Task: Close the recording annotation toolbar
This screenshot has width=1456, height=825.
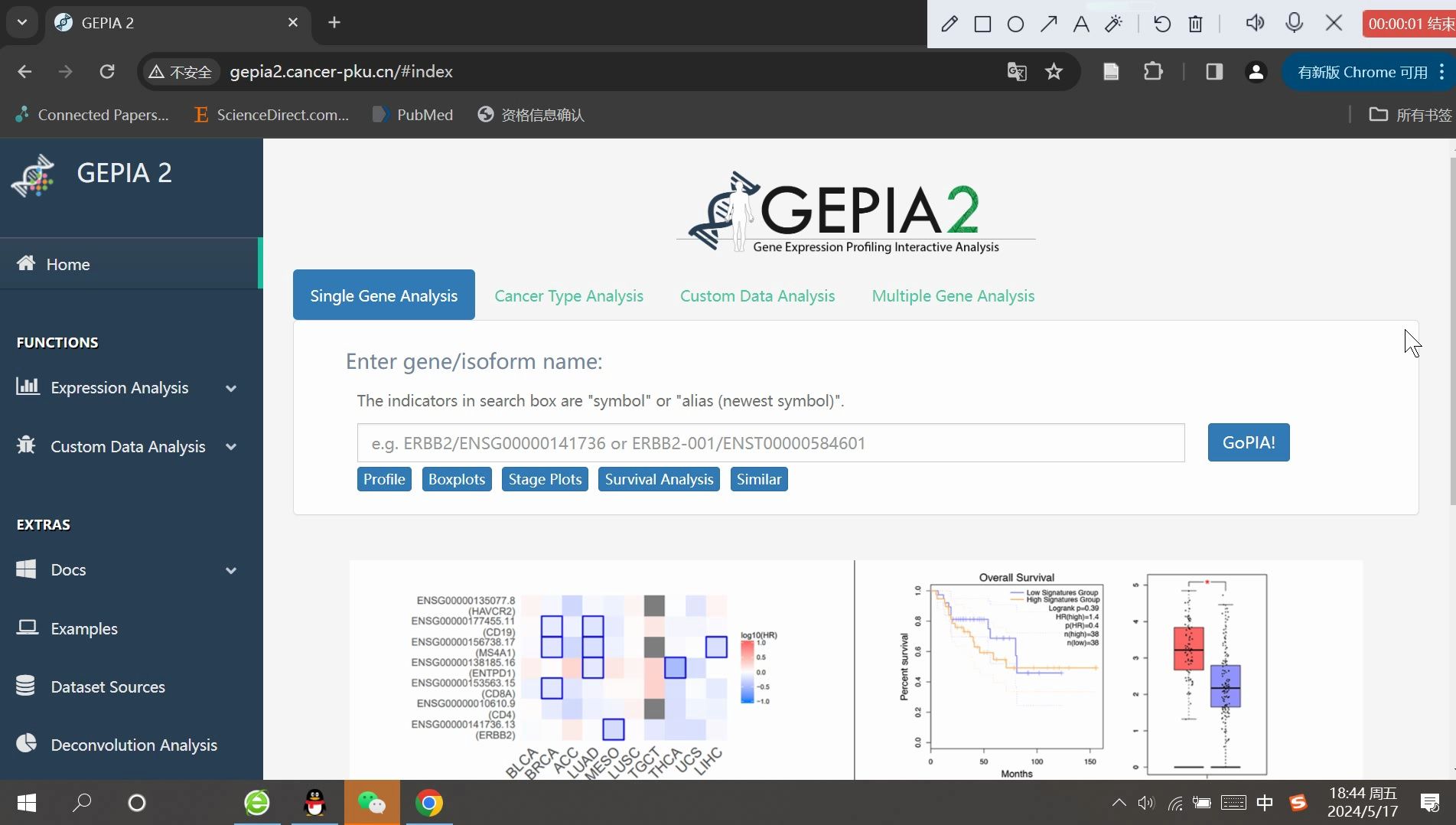Action: pos(1334,23)
